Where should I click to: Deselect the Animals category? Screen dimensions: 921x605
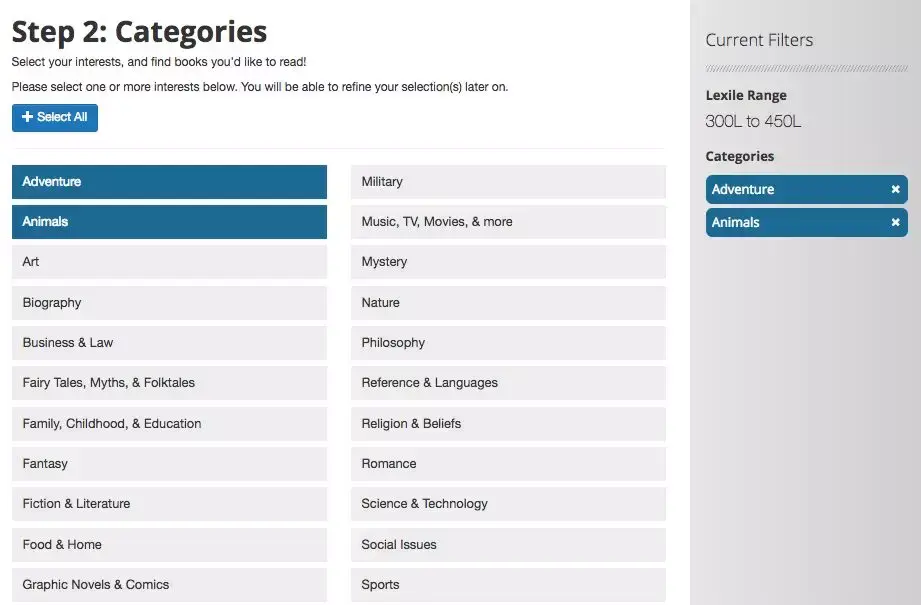pos(169,222)
